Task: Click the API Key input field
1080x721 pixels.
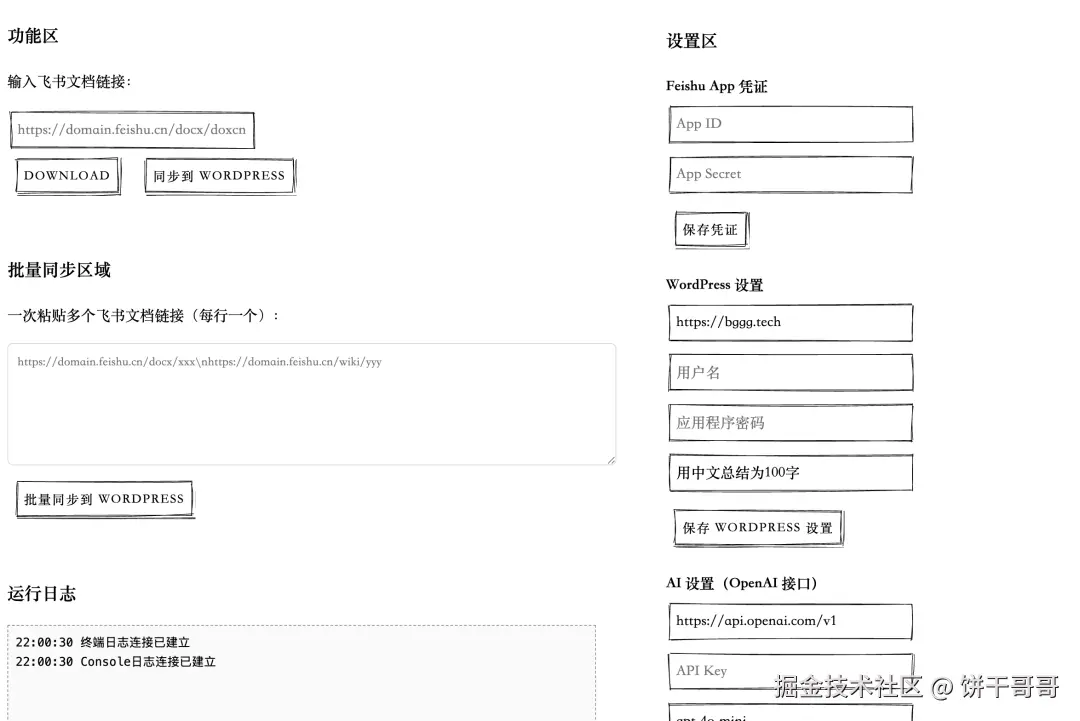Action: (791, 671)
